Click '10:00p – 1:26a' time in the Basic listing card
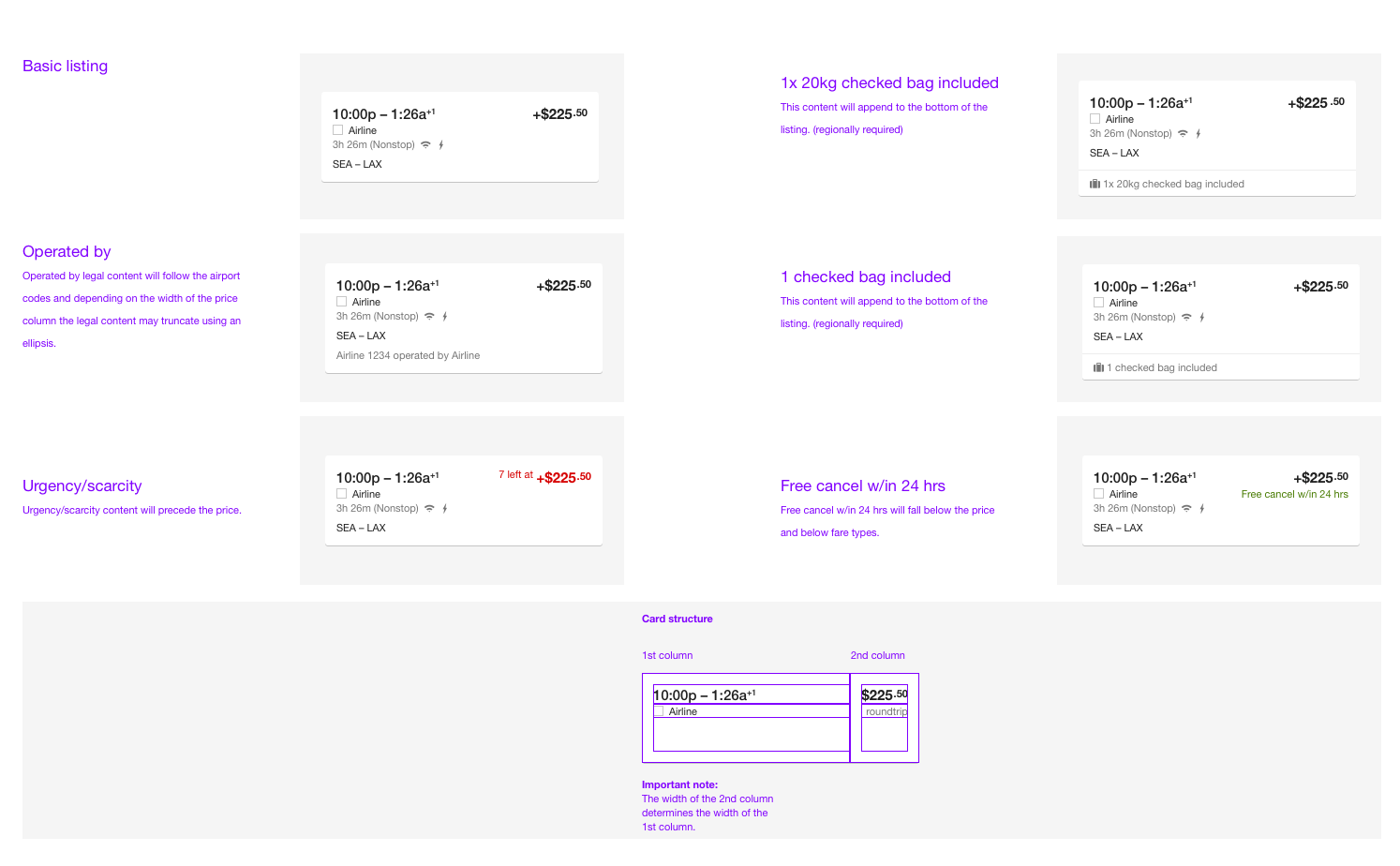Viewport: 1400px width, 866px height. point(384,113)
